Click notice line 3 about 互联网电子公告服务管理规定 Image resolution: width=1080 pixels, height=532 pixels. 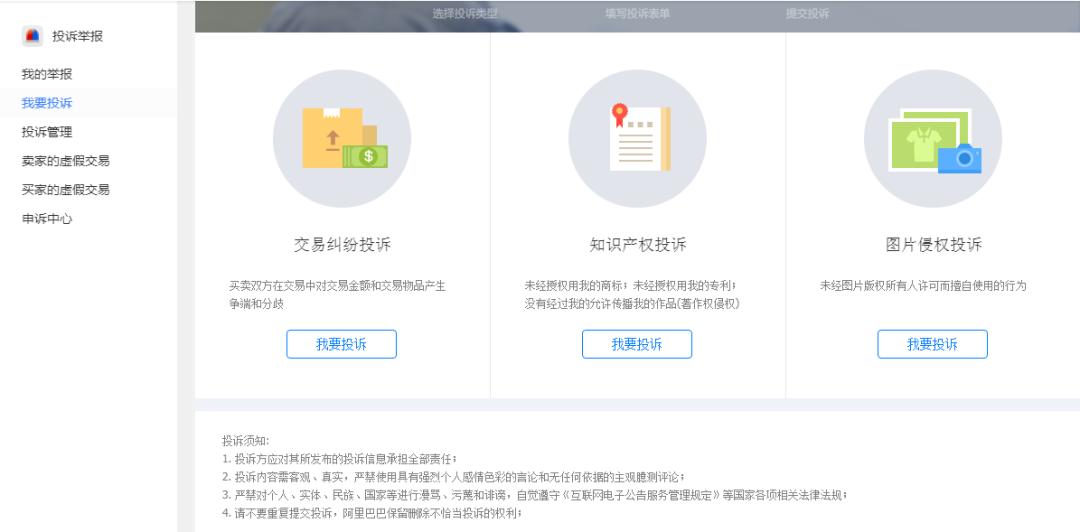pyautogui.click(x=534, y=495)
